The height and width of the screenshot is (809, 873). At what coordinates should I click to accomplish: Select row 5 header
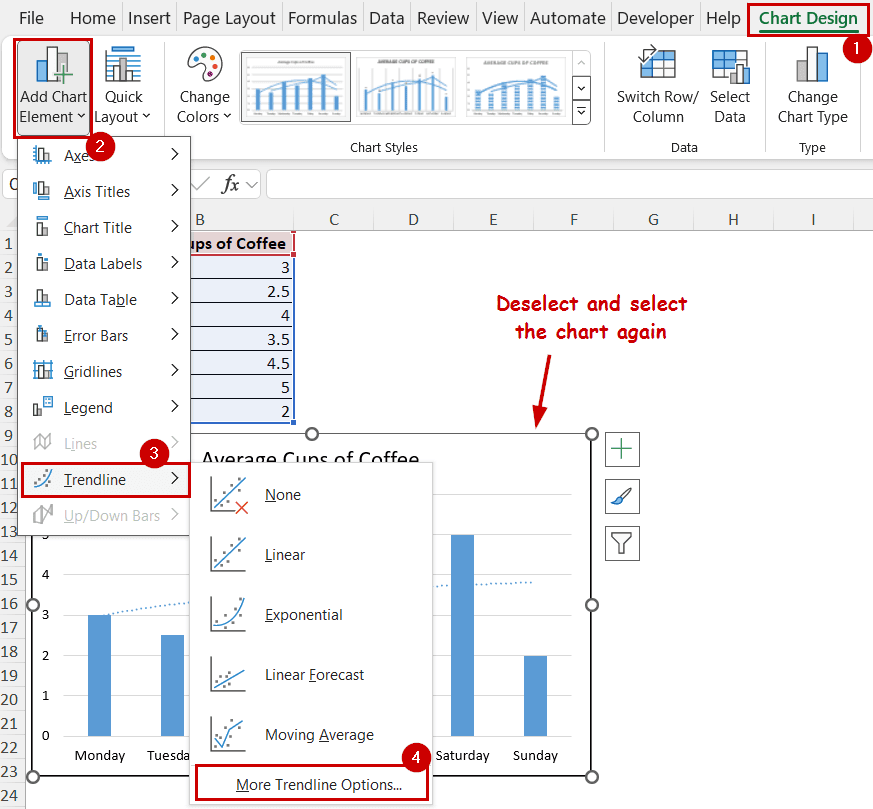8,339
